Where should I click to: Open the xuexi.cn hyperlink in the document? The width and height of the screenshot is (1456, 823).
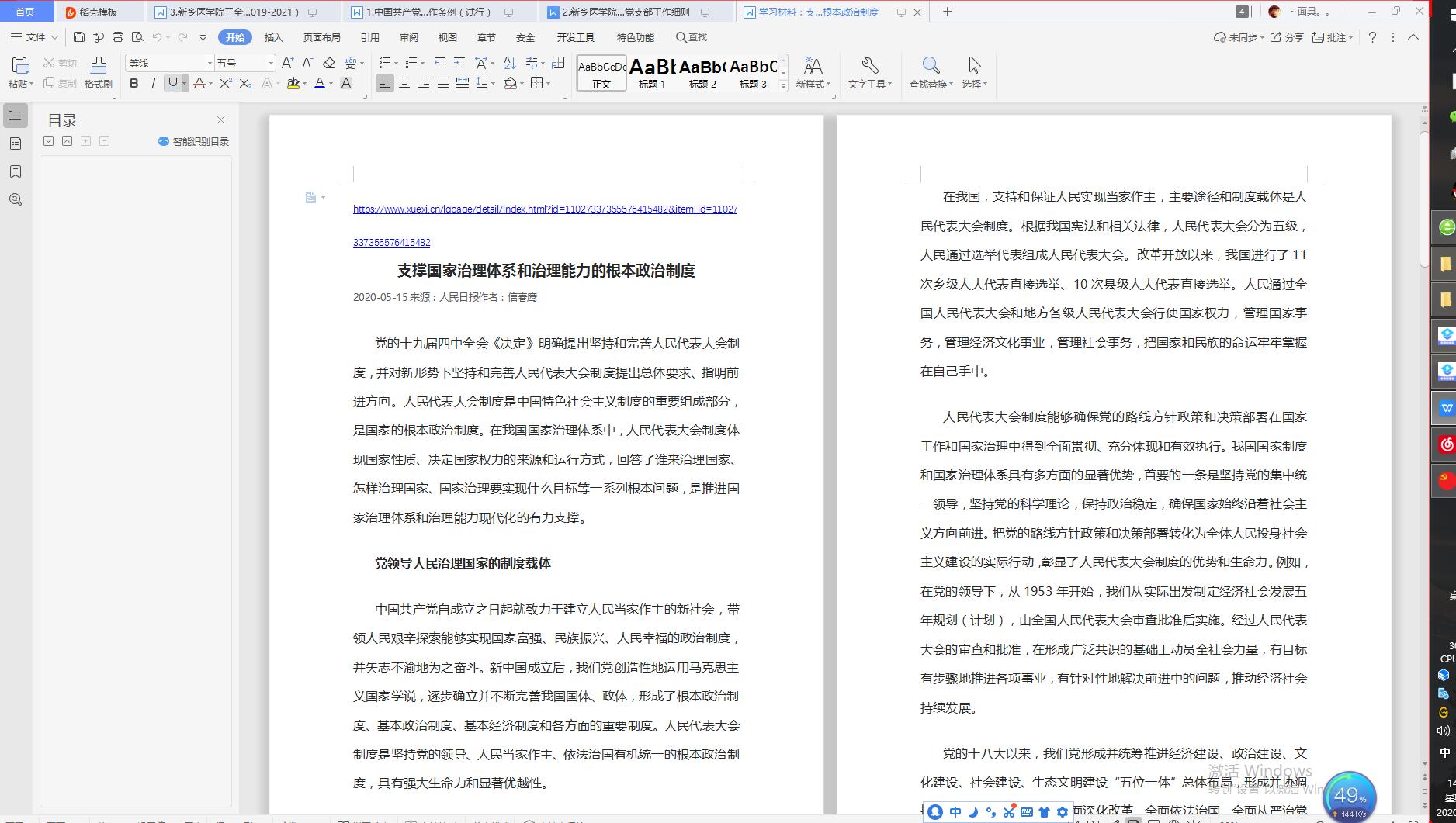[x=545, y=209]
